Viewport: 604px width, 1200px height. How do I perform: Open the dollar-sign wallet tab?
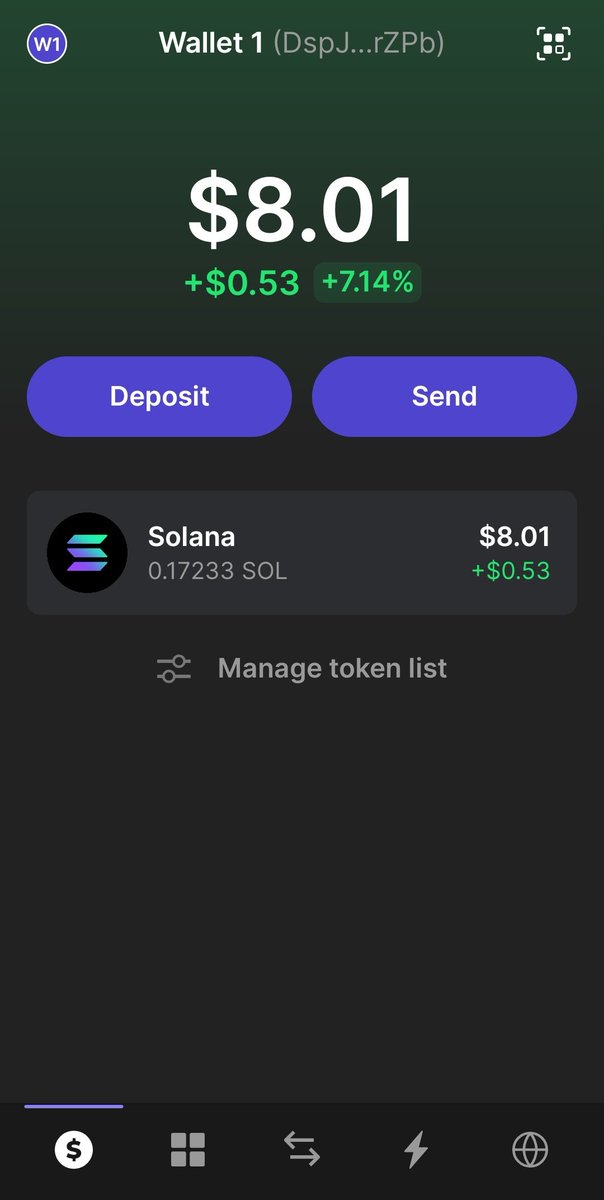click(73, 1150)
